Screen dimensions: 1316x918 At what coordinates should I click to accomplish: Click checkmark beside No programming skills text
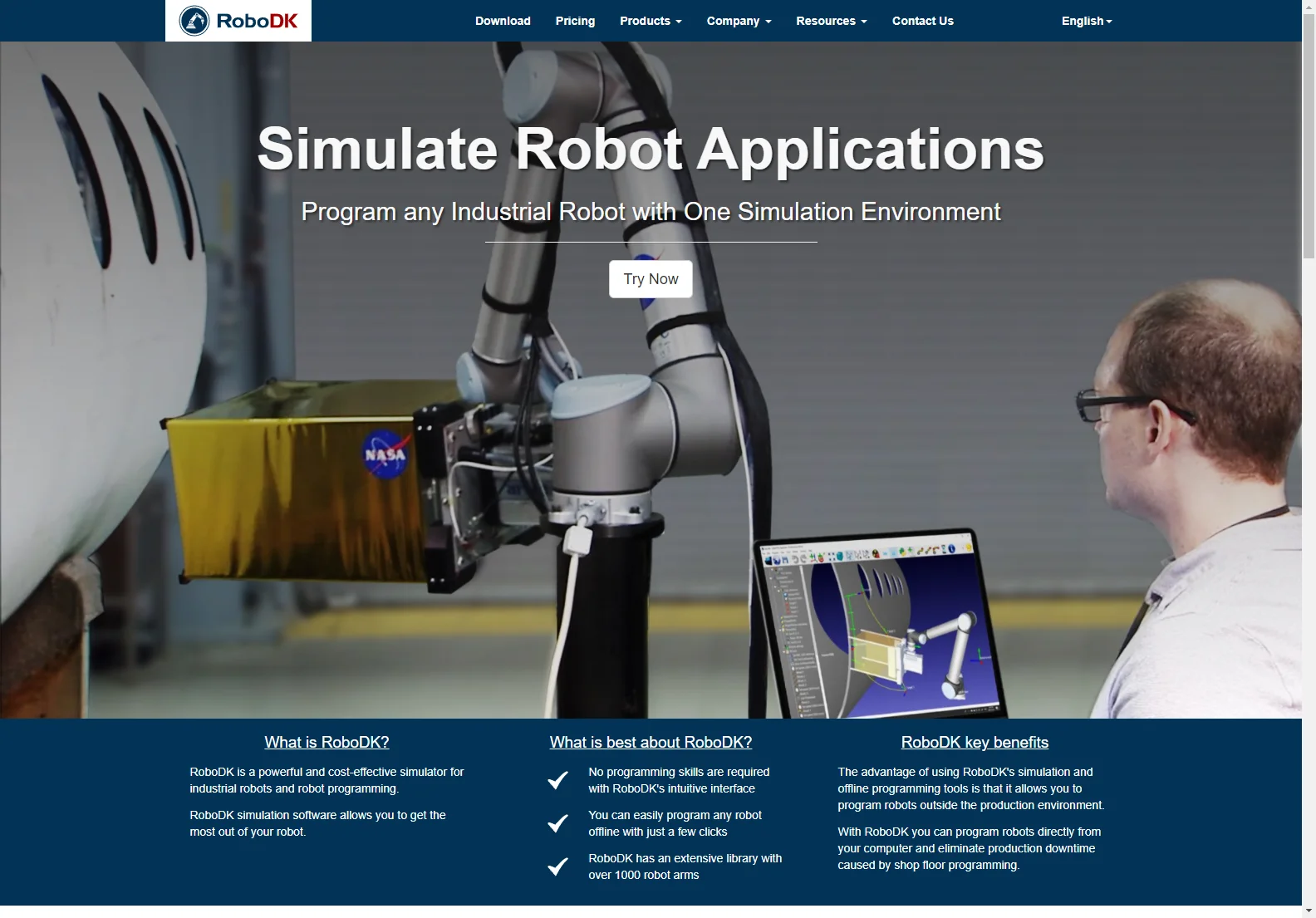(558, 780)
